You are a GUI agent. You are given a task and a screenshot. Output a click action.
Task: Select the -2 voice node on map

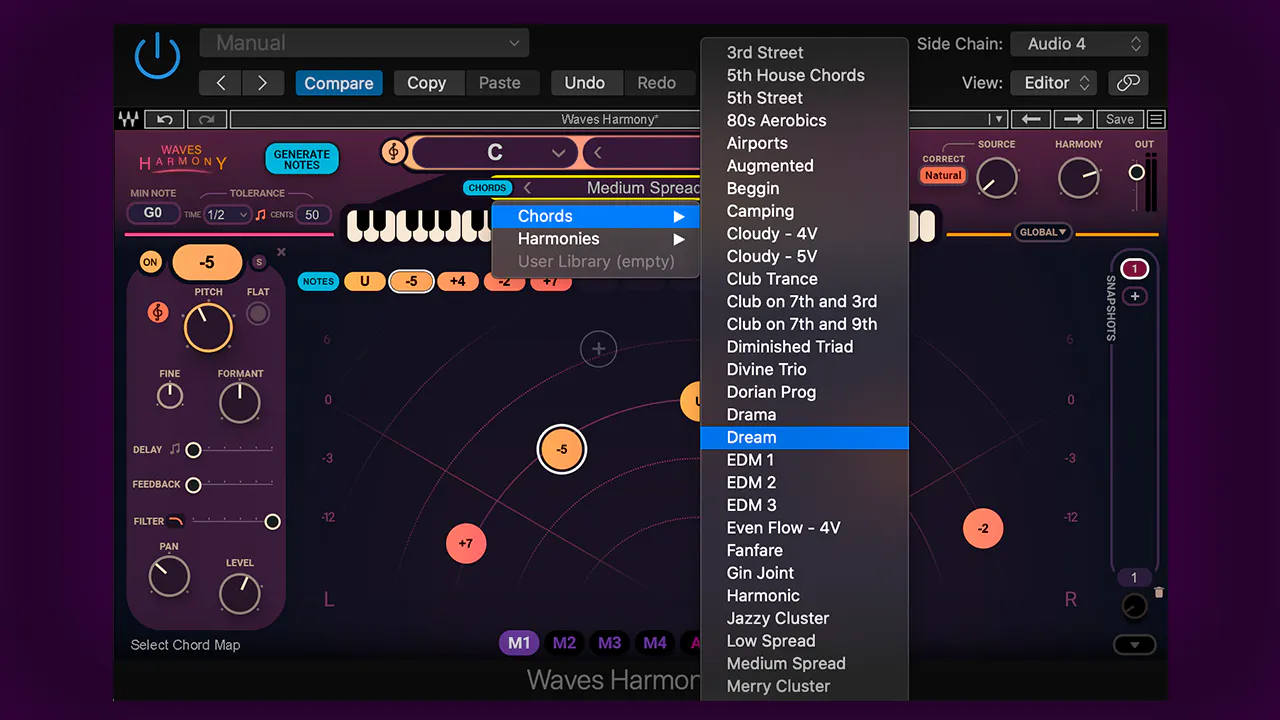click(x=983, y=528)
